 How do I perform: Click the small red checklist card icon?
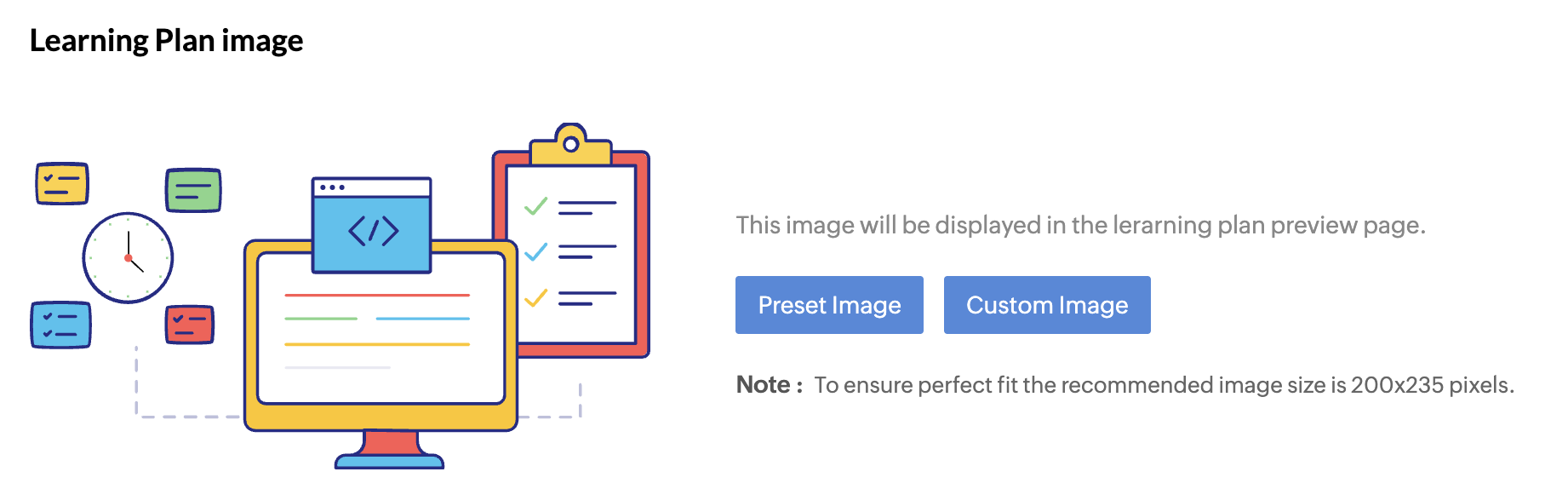click(x=189, y=325)
